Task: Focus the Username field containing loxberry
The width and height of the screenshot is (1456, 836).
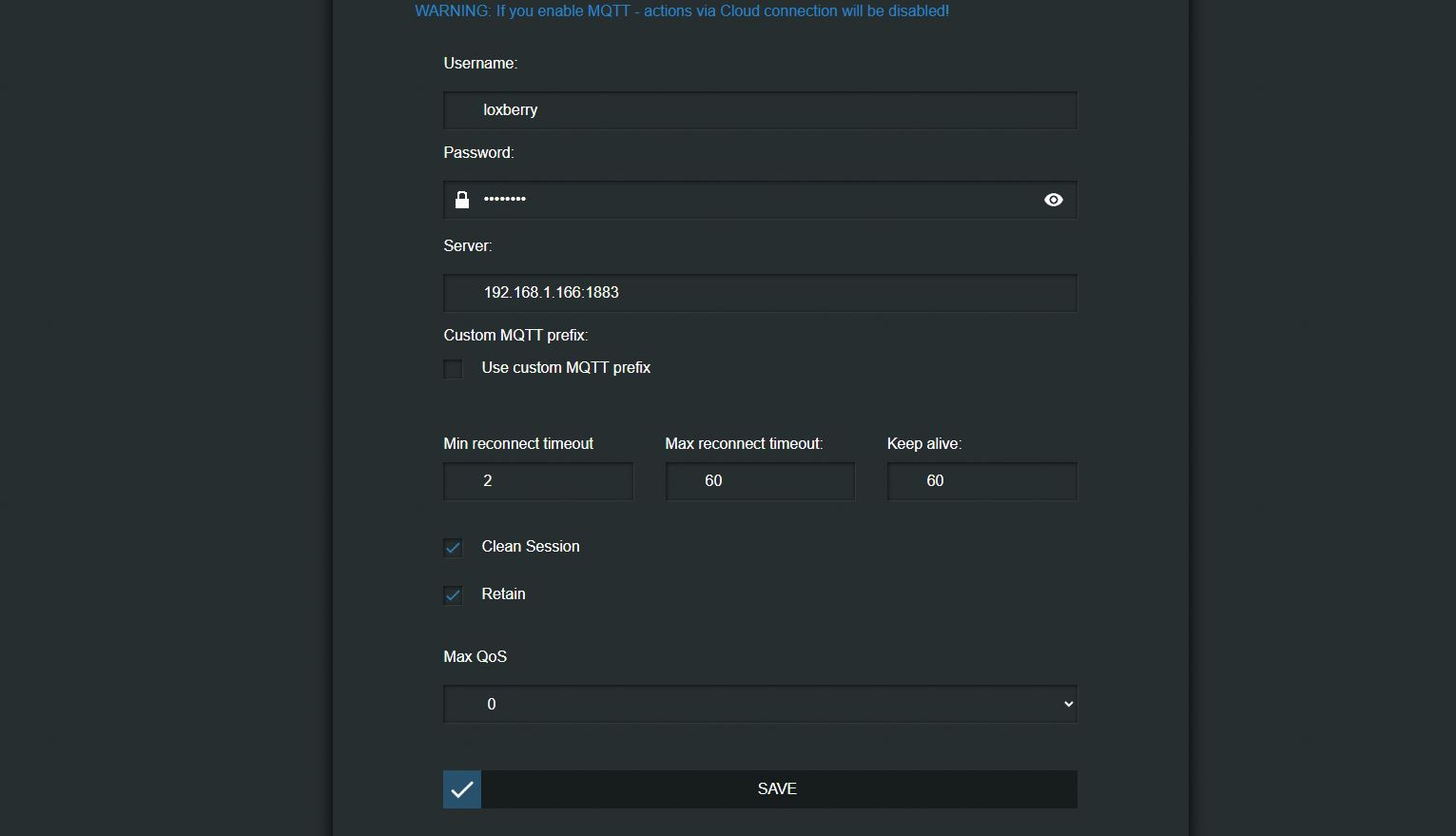Action: click(x=759, y=110)
